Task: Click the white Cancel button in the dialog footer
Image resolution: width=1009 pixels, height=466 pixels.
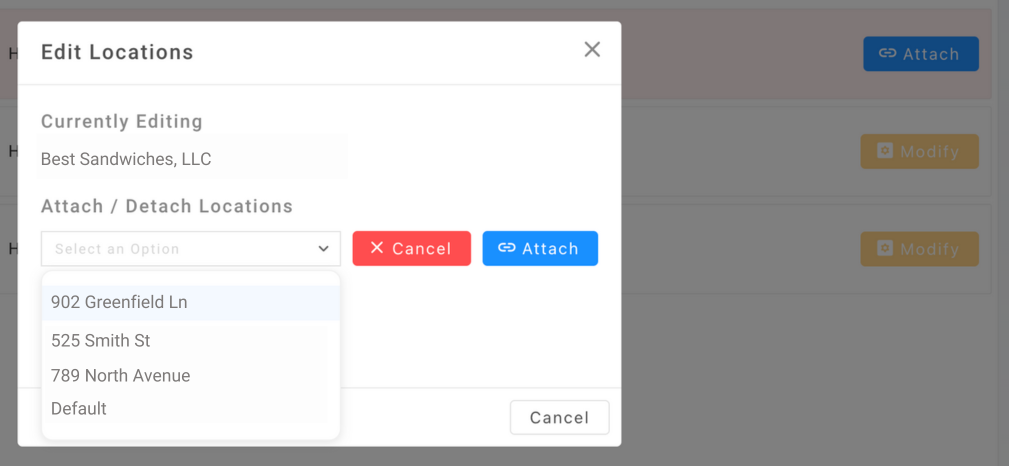Action: click(559, 418)
